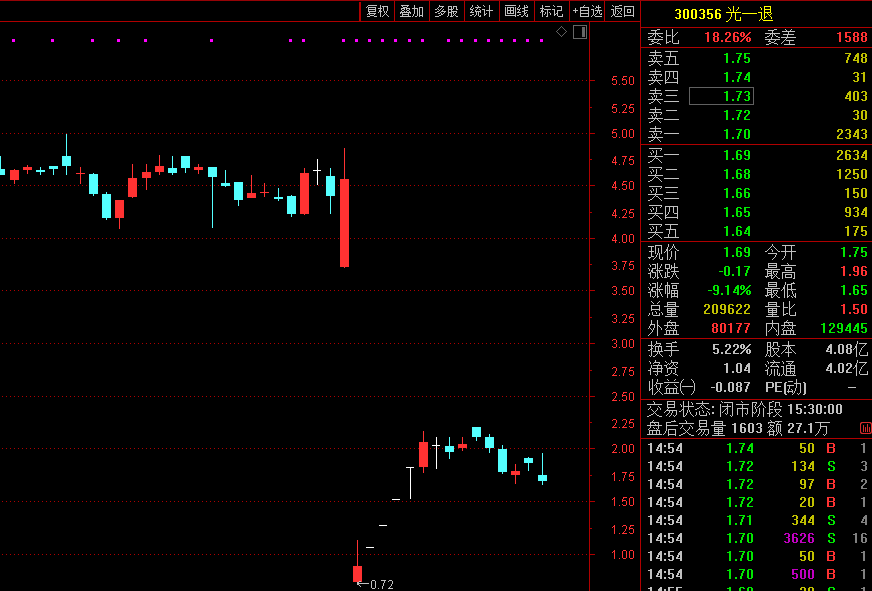Image resolution: width=872 pixels, height=591 pixels.
Task: Open the 多股 multi-stock view
Action: click(x=447, y=11)
